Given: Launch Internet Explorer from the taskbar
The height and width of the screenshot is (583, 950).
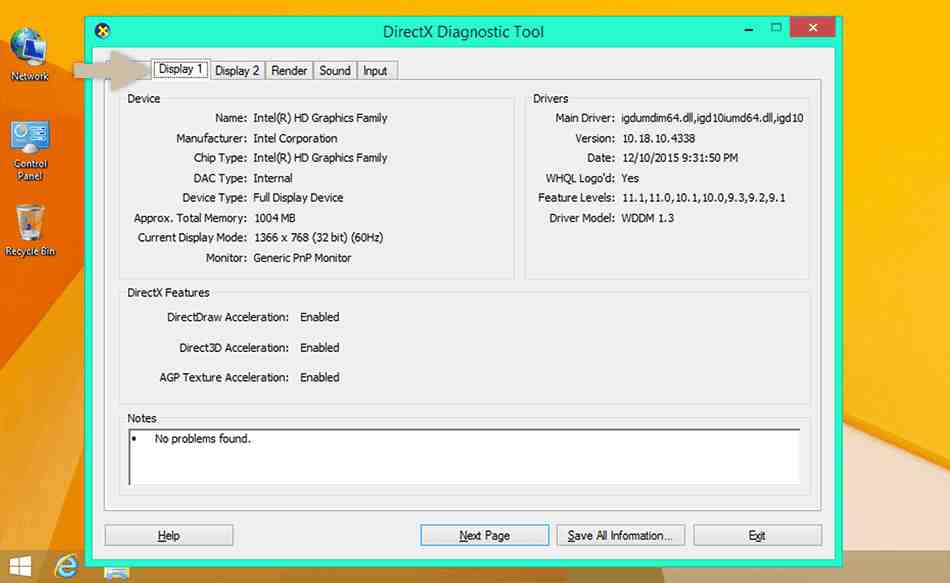Looking at the screenshot, I should 67,568.
